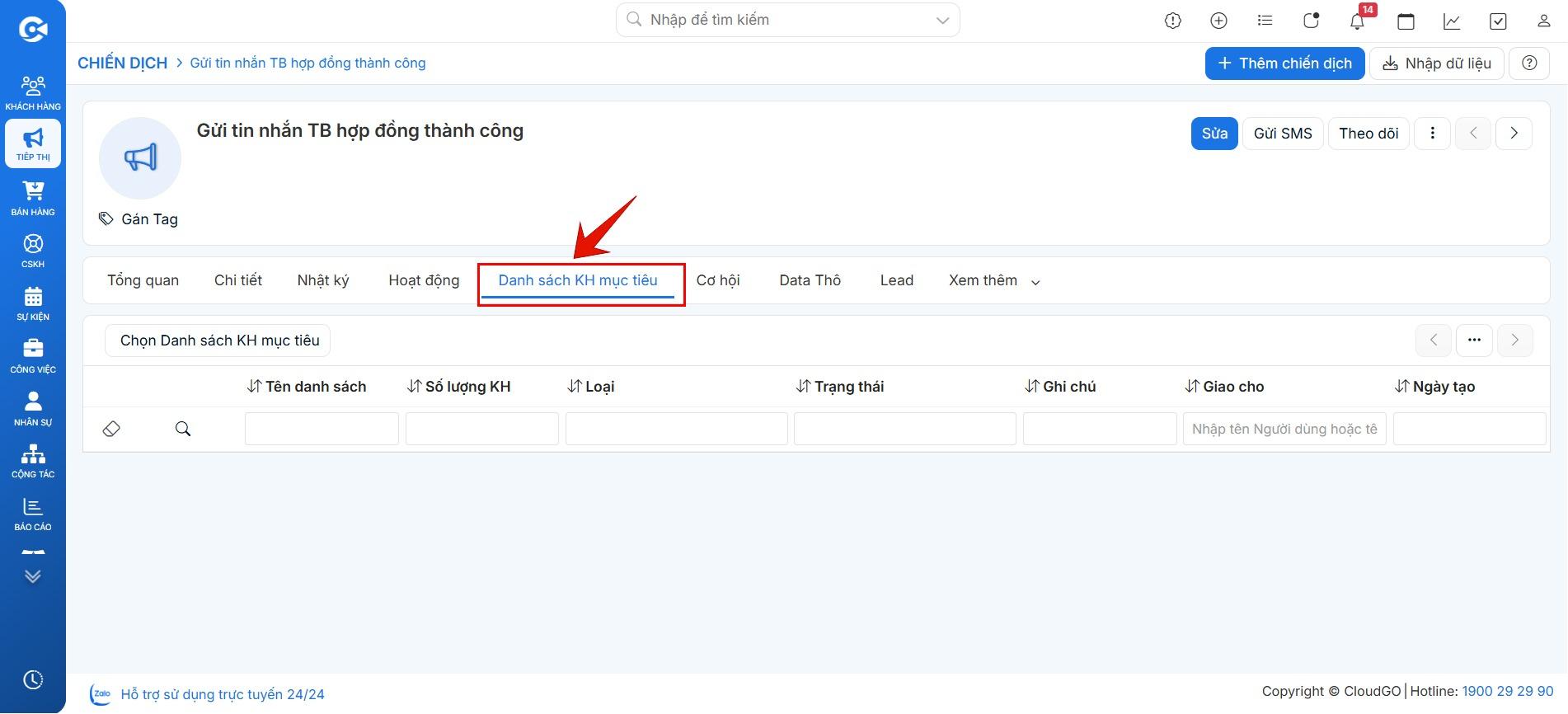Click the alert exclamation icon in top bar
The image size is (1568, 714).
(x=1173, y=21)
